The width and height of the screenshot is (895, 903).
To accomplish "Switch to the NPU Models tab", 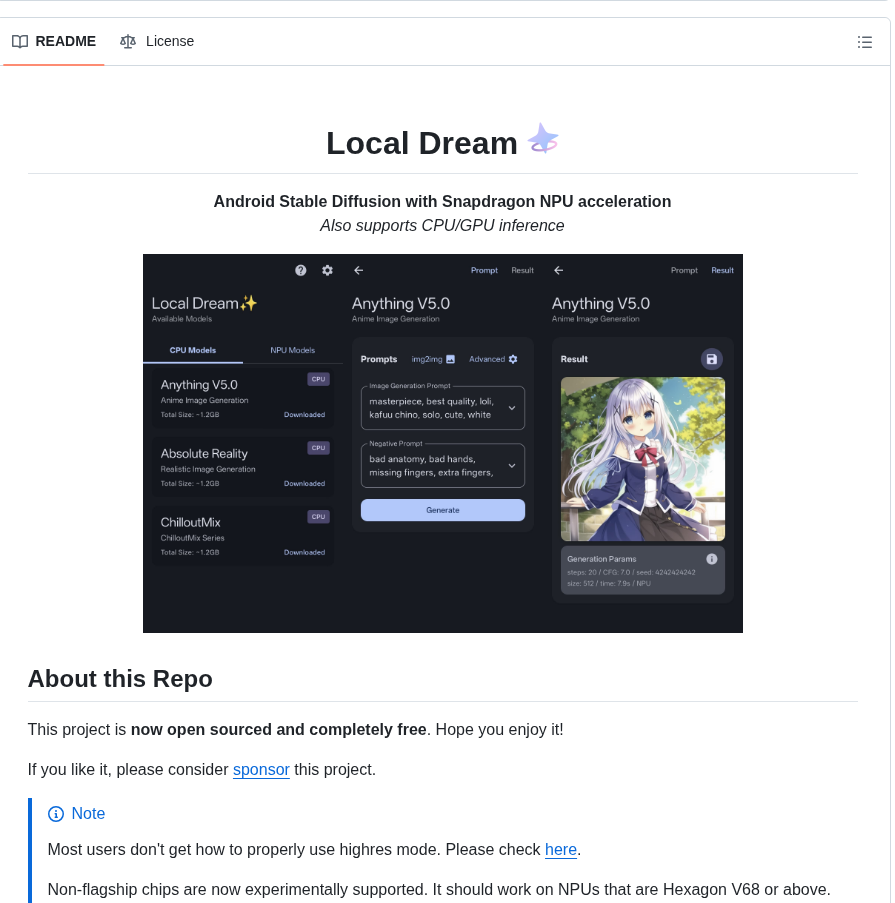I will tap(292, 350).
